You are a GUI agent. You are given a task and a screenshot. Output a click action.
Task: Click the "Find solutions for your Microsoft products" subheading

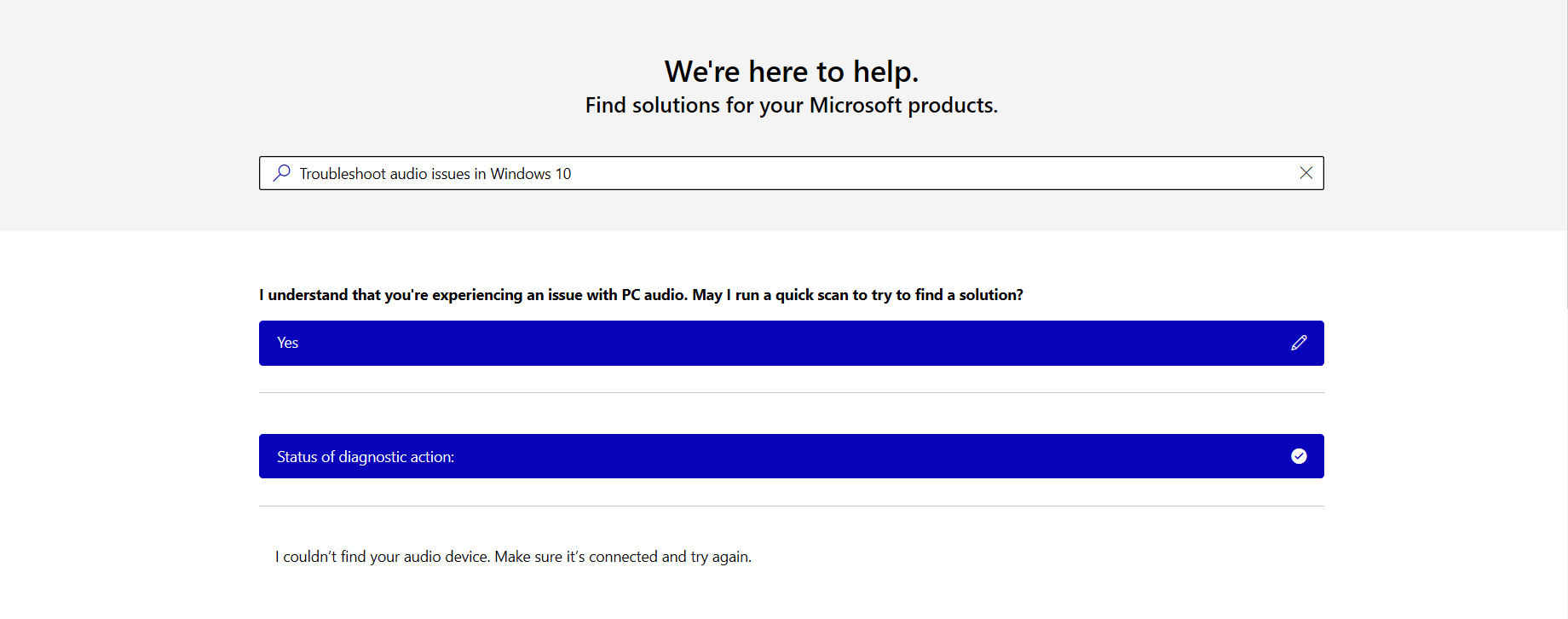pos(791,106)
